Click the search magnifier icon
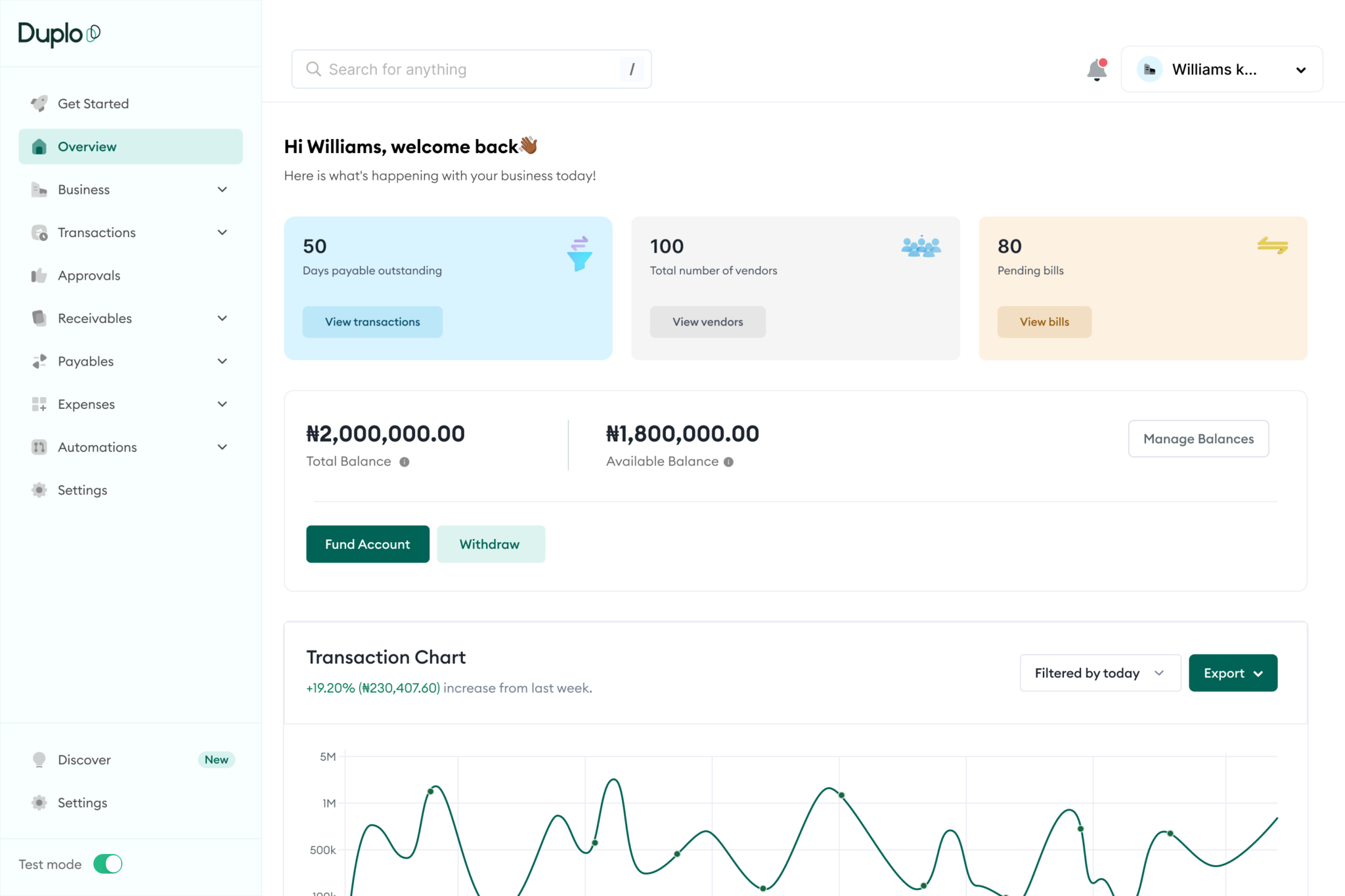 (x=314, y=70)
